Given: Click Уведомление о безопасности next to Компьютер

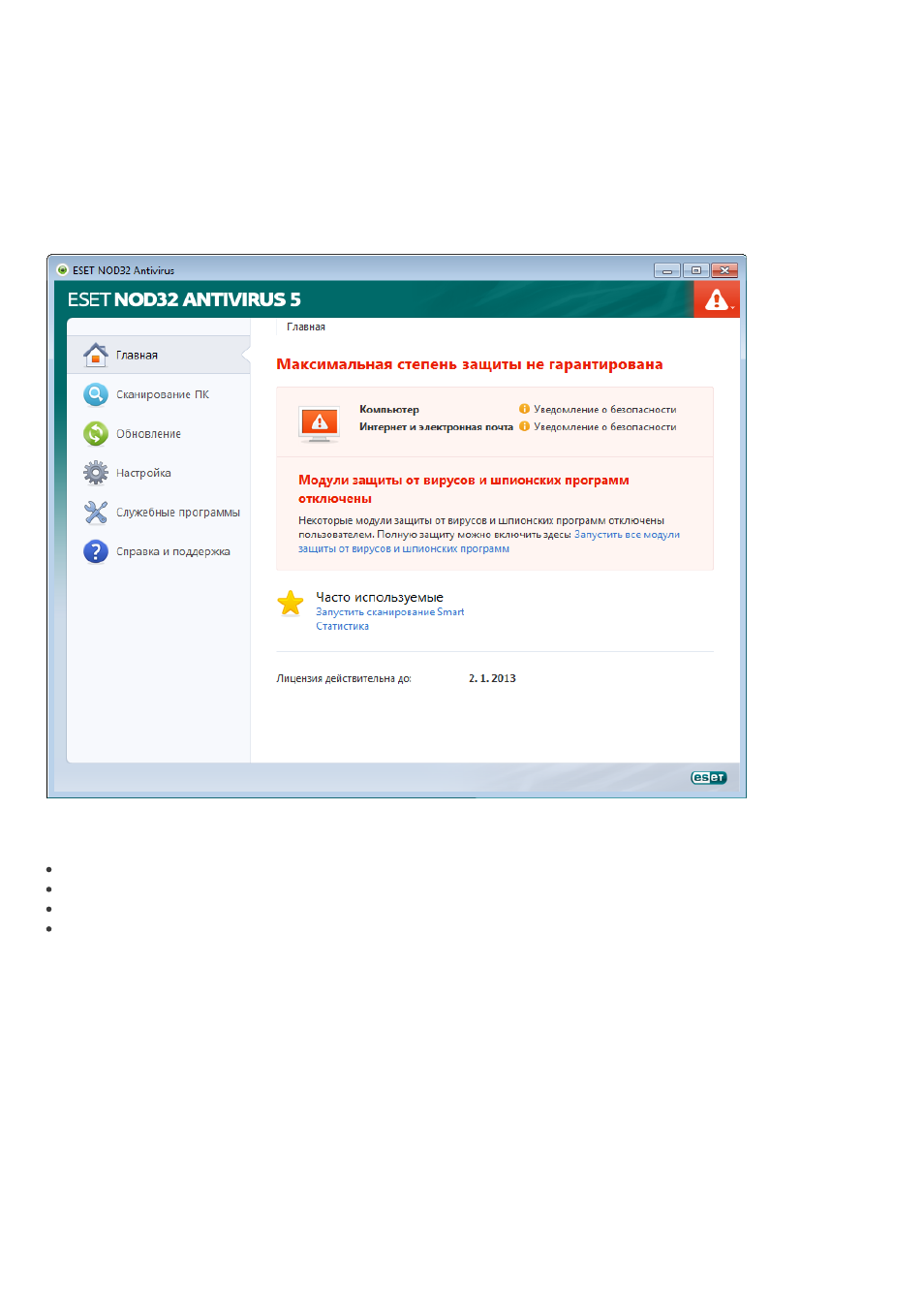Looking at the screenshot, I should (605, 410).
